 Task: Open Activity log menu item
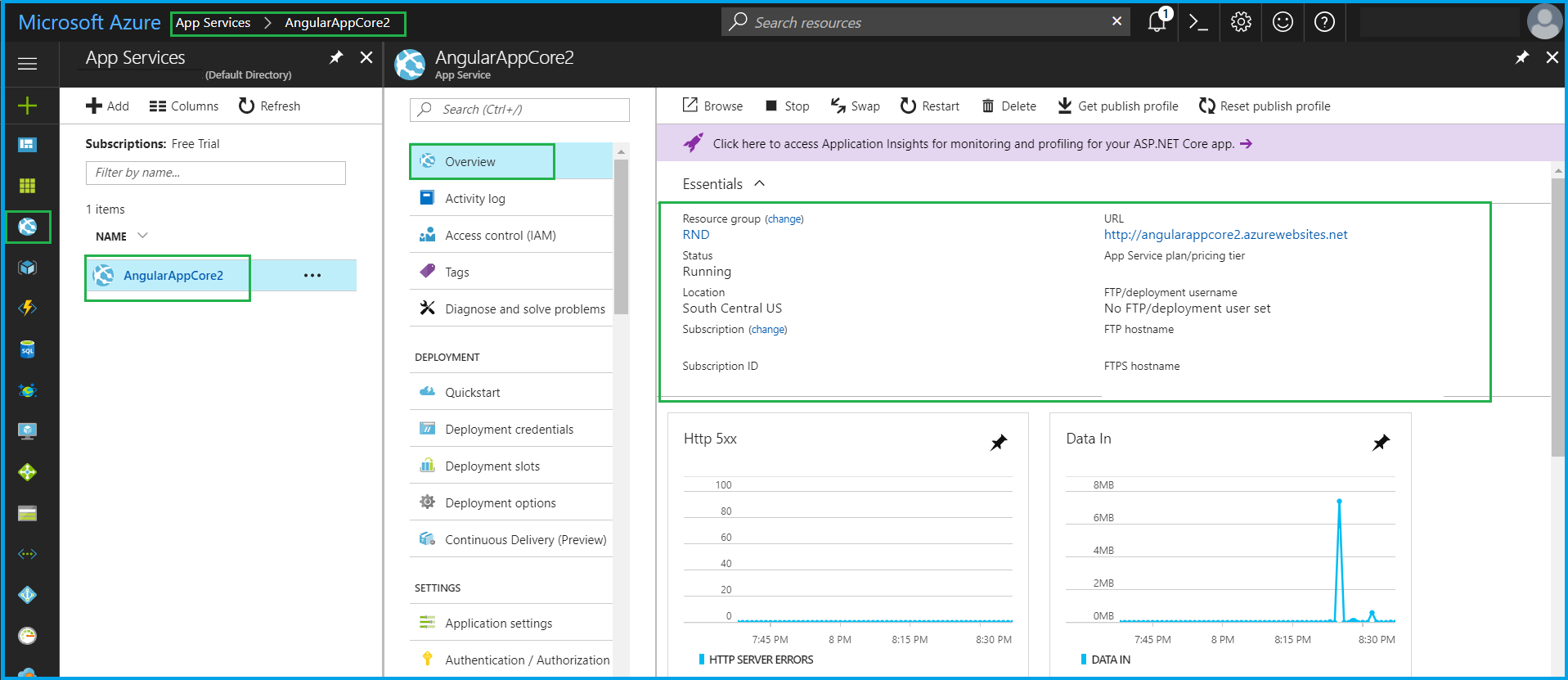[474, 199]
